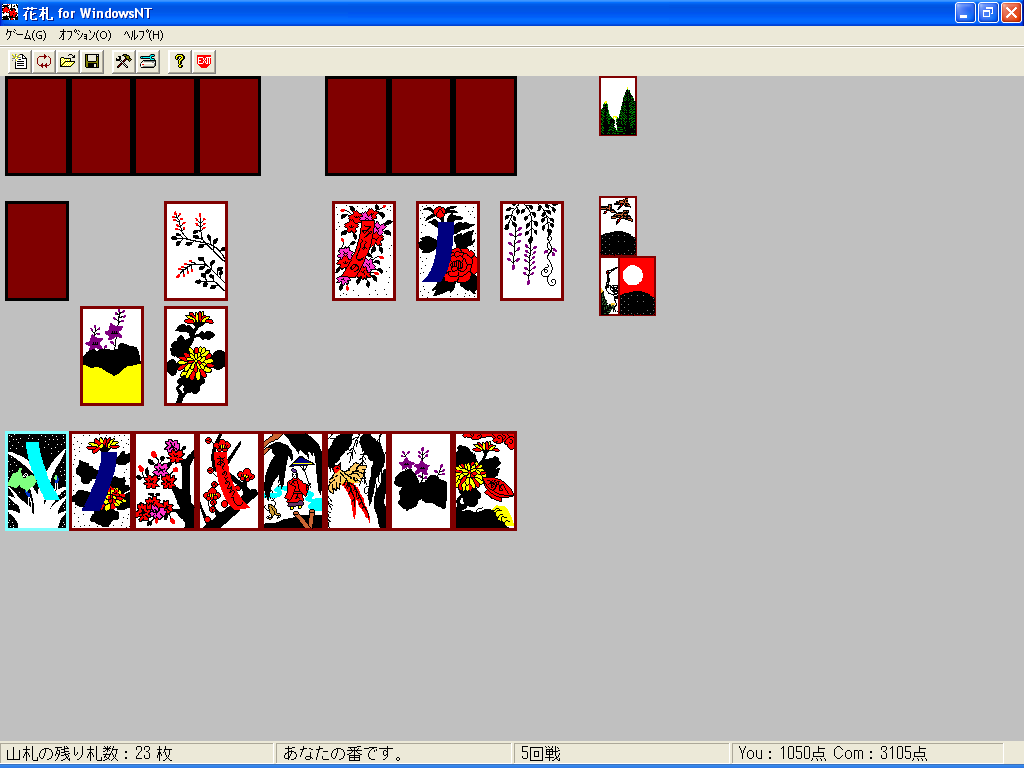Image resolution: width=1024 pixels, height=768 pixels.
Task: Select the plum red ribbon card in hand
Action: pos(229,481)
